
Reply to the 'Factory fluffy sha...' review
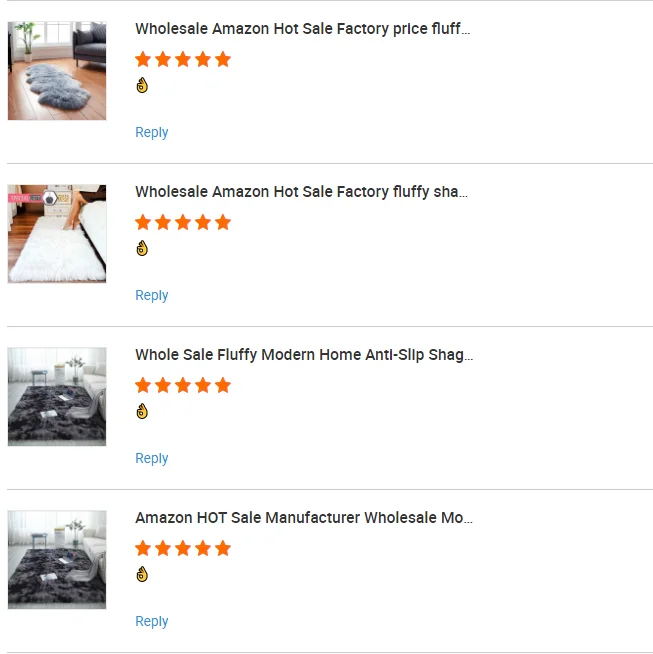click(152, 296)
